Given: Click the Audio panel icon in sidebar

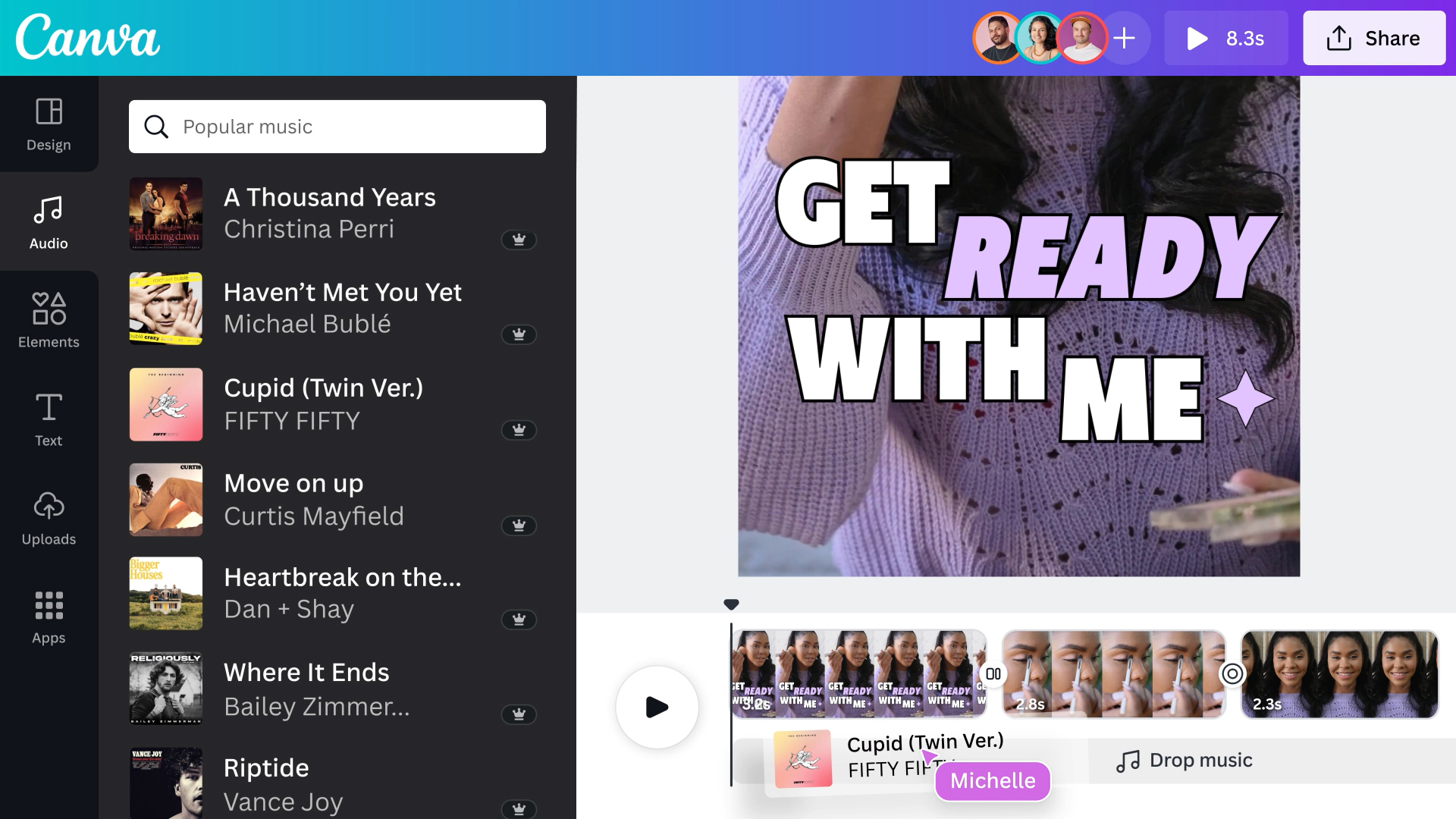Looking at the screenshot, I should [x=48, y=221].
